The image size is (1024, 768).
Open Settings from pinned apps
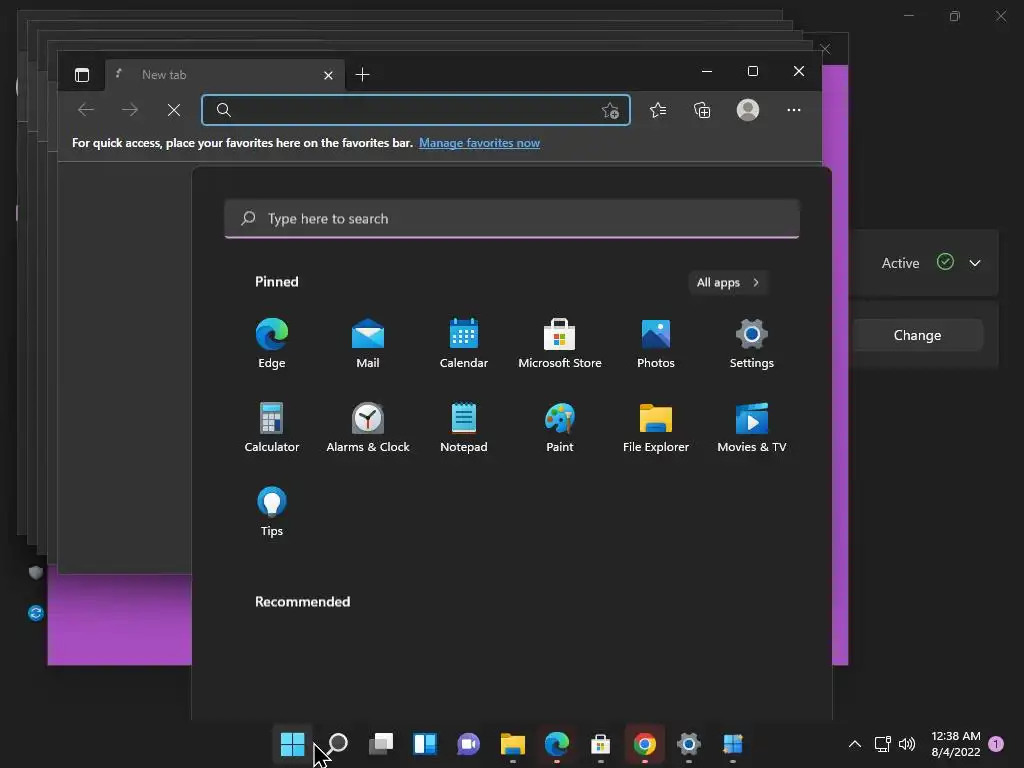point(752,344)
